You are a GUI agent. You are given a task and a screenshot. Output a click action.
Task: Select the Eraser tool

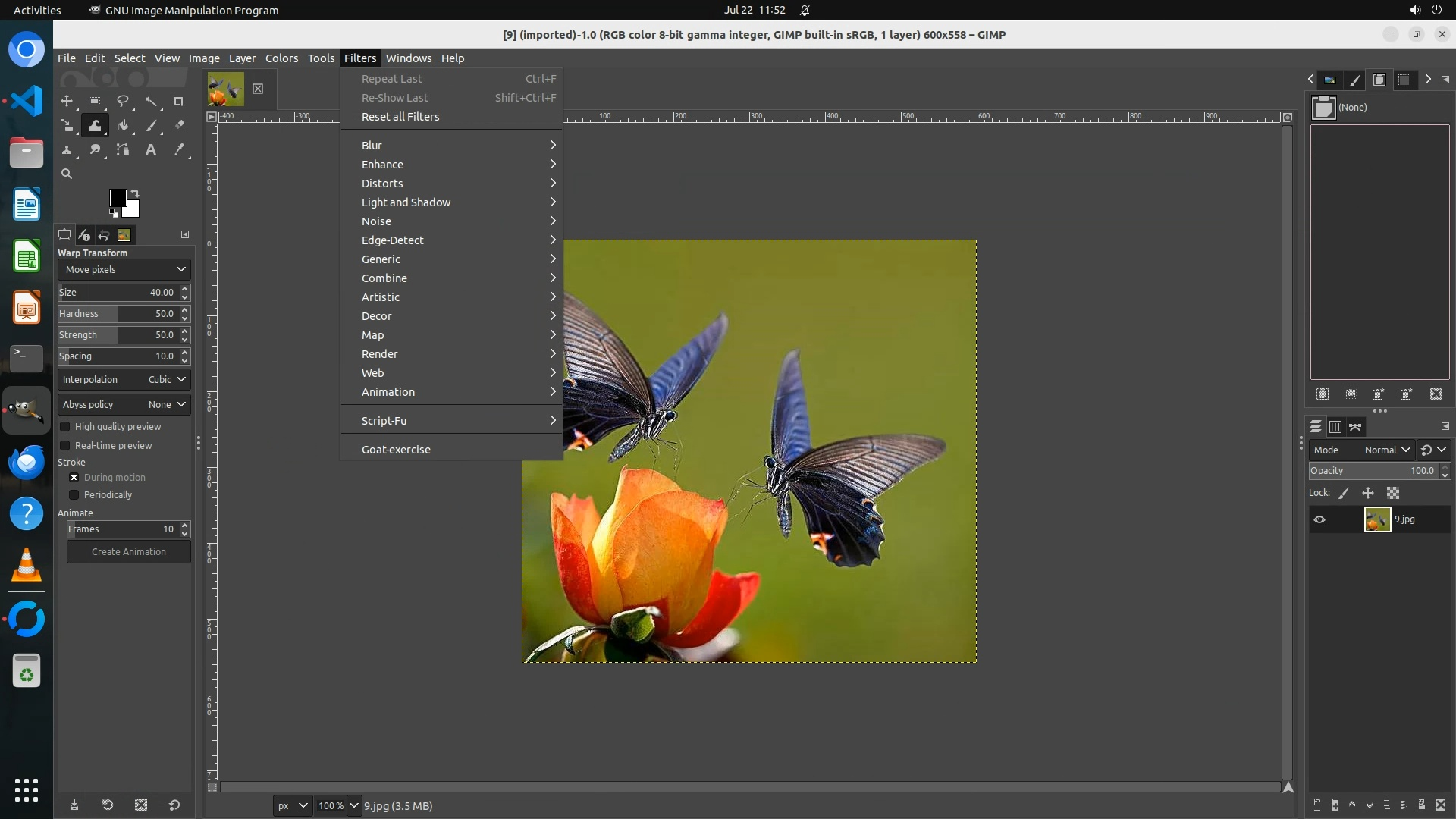(179, 126)
